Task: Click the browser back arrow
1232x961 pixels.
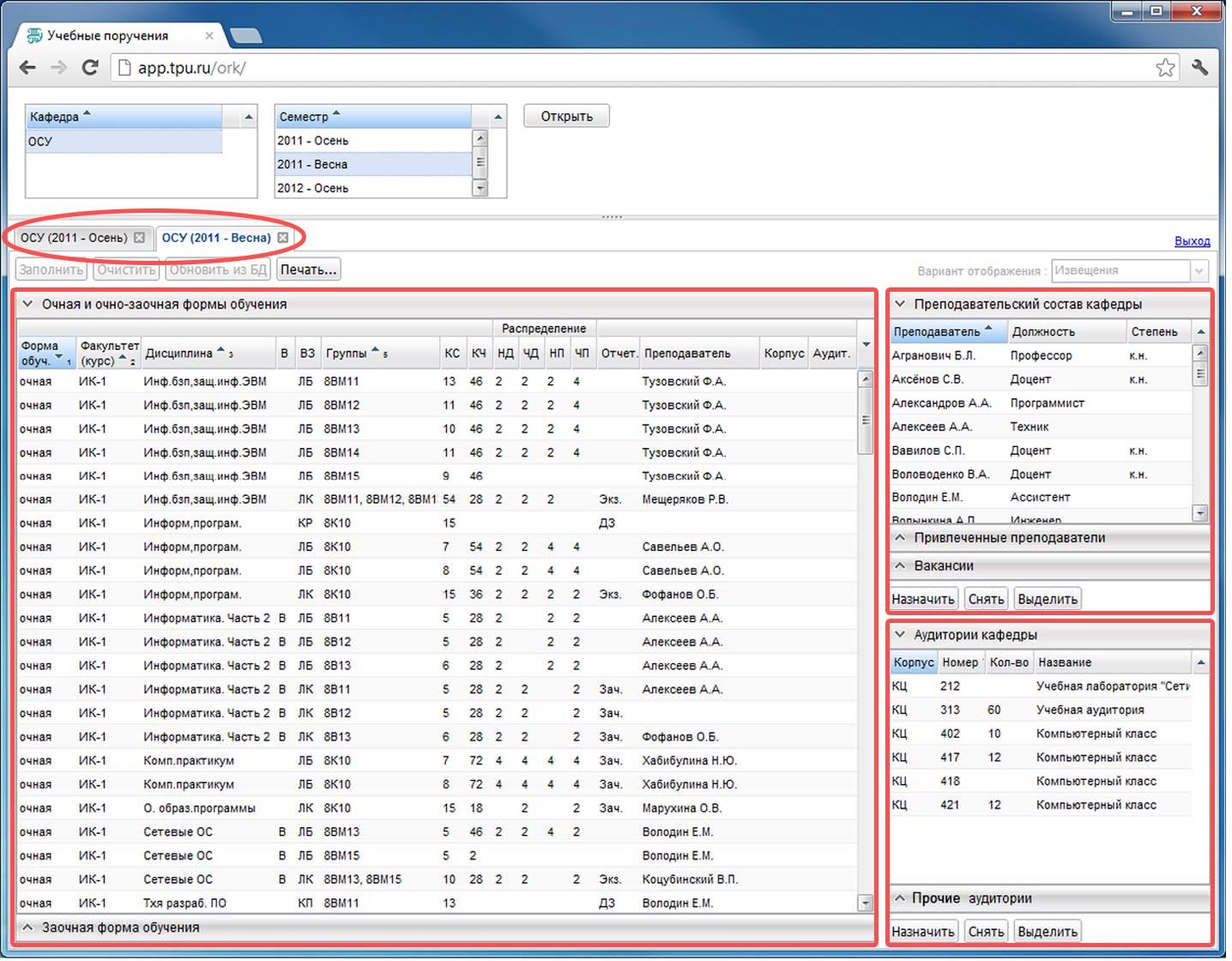Action: pos(27,68)
